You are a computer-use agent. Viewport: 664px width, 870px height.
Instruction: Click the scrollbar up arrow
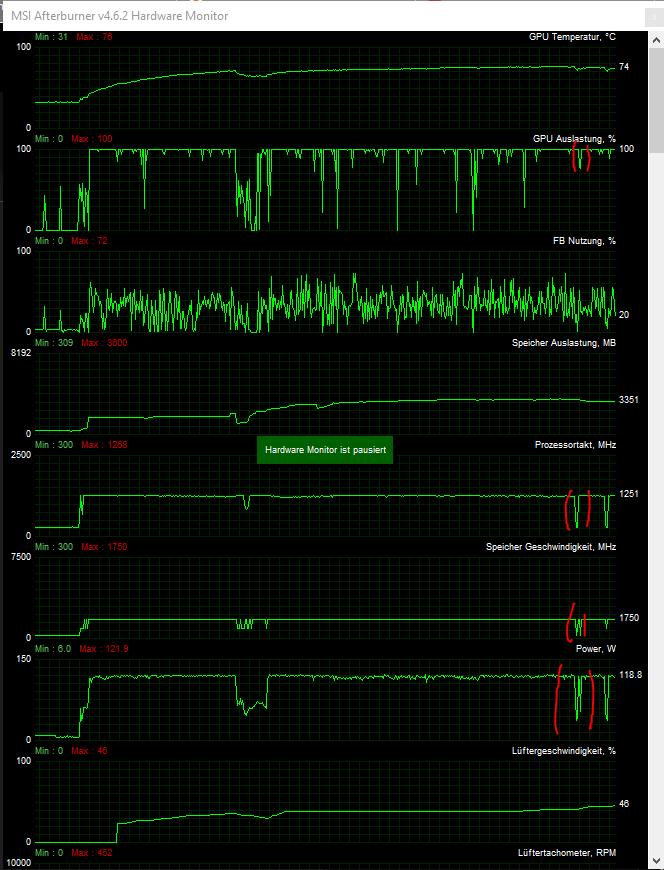[x=656, y=40]
